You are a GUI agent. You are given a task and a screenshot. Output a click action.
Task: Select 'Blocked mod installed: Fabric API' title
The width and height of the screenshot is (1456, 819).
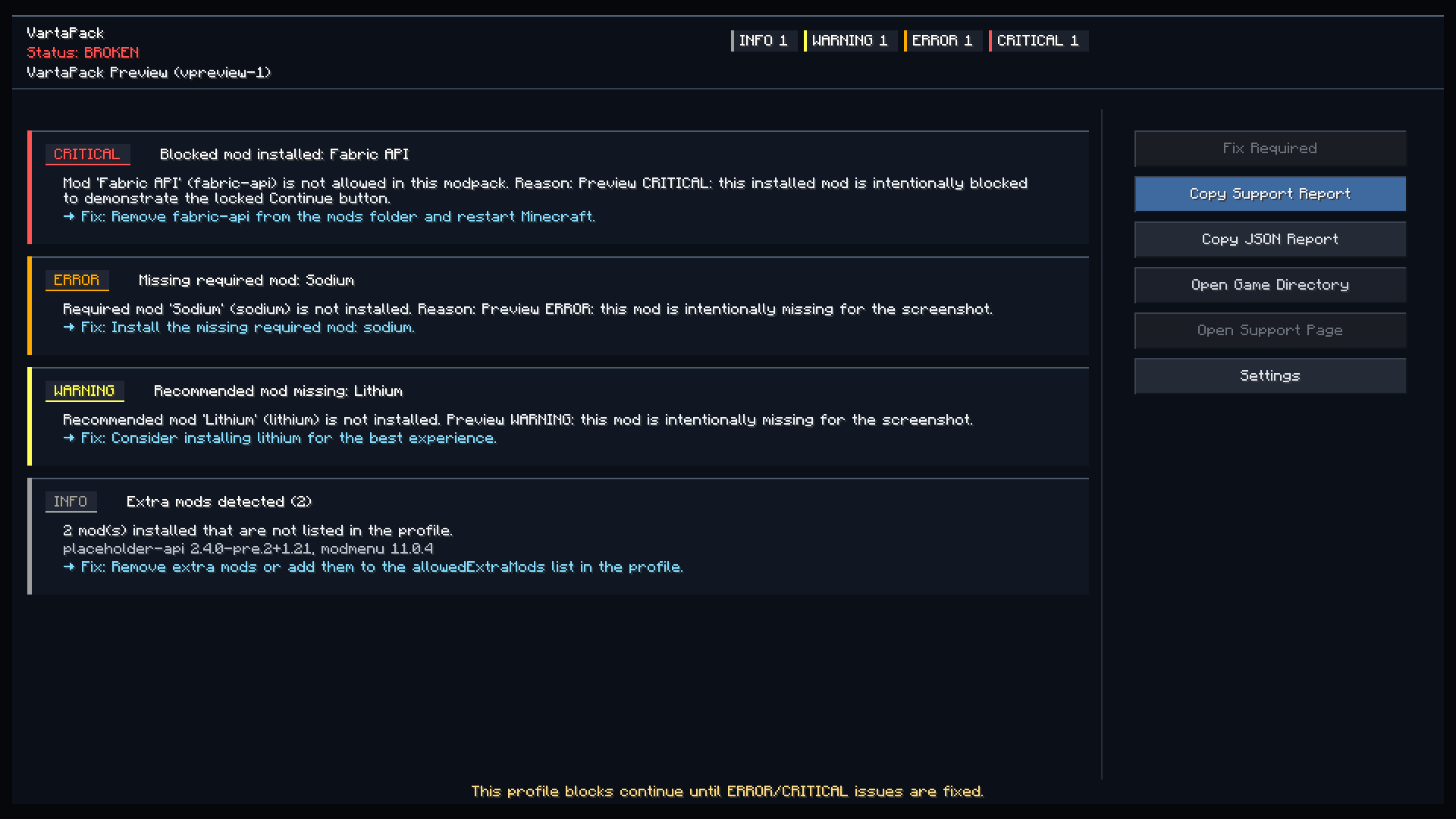point(284,155)
